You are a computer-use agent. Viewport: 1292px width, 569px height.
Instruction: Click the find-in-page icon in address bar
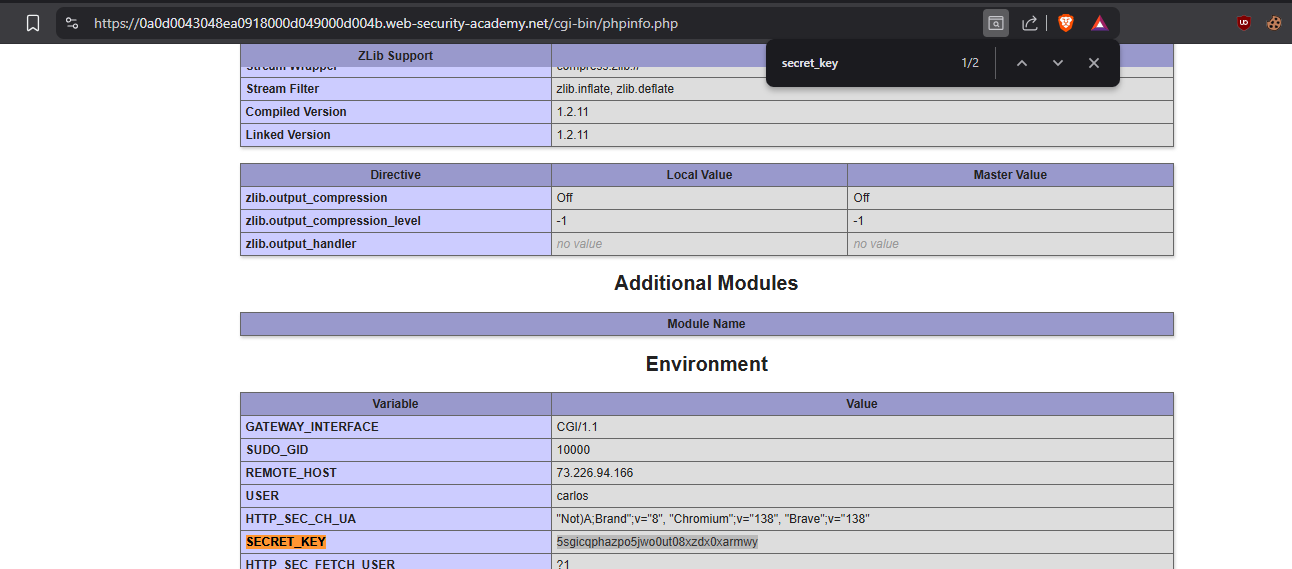995,23
